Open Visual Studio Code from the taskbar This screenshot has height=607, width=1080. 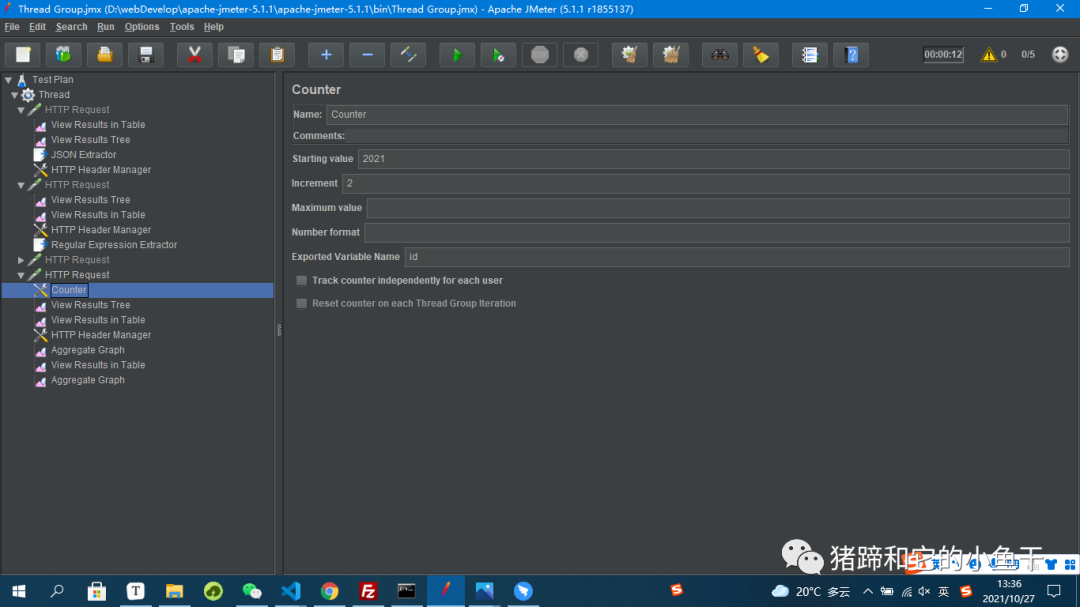click(x=291, y=591)
